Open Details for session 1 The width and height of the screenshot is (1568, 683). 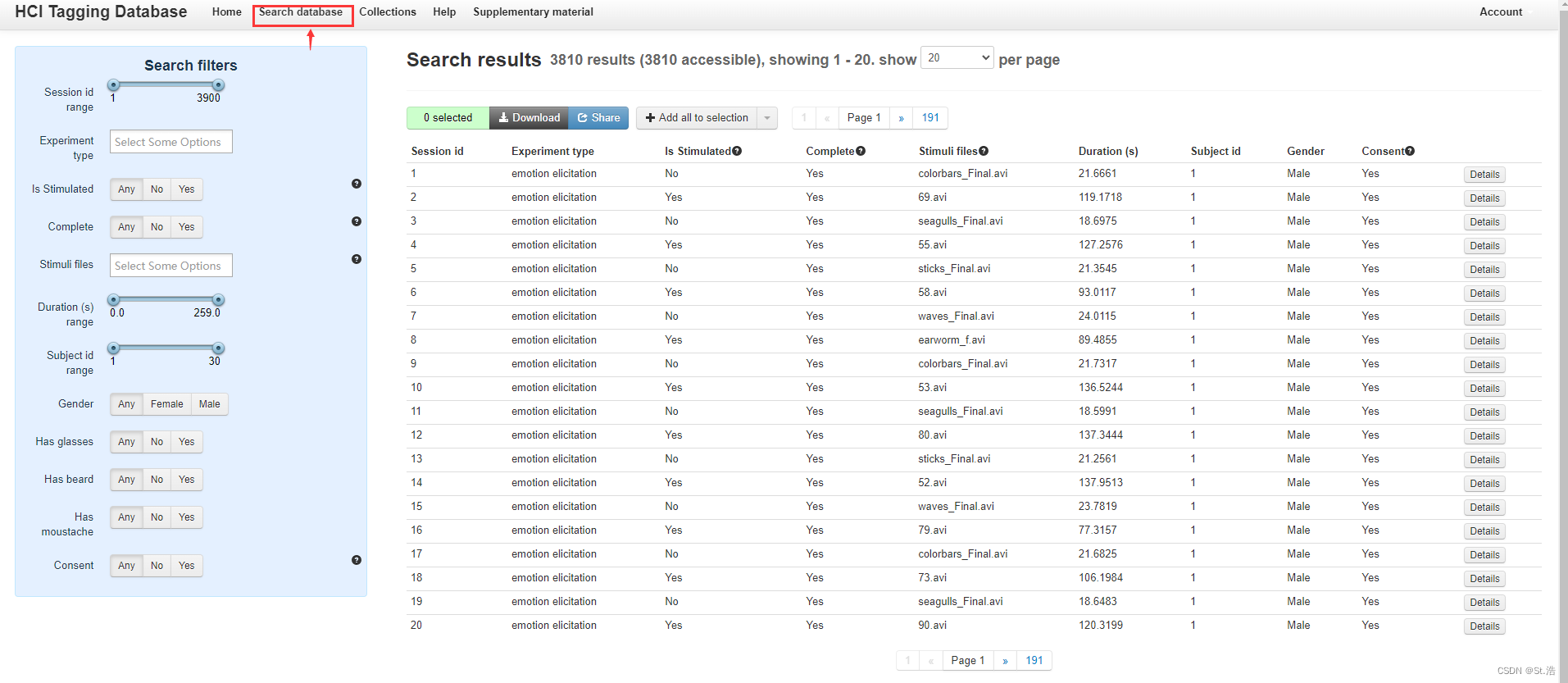1484,175
